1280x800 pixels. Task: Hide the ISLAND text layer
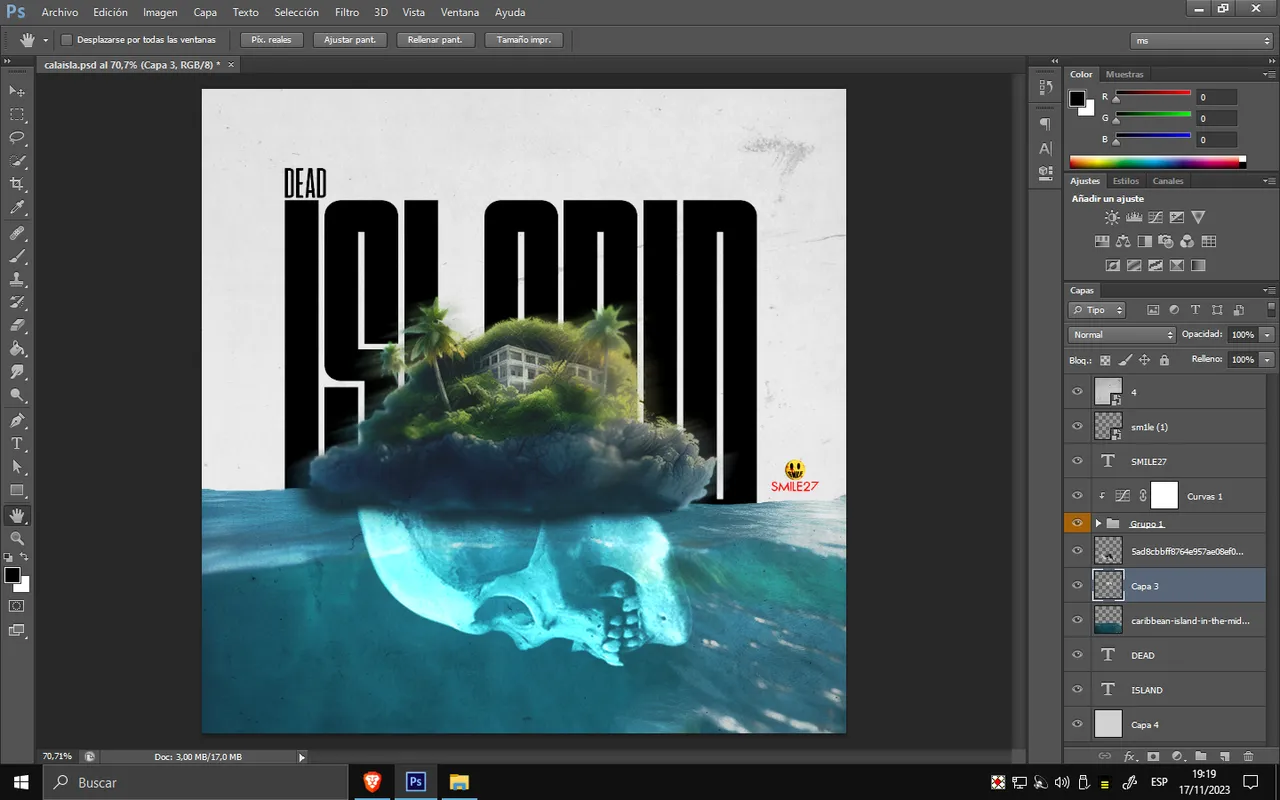[1077, 689]
